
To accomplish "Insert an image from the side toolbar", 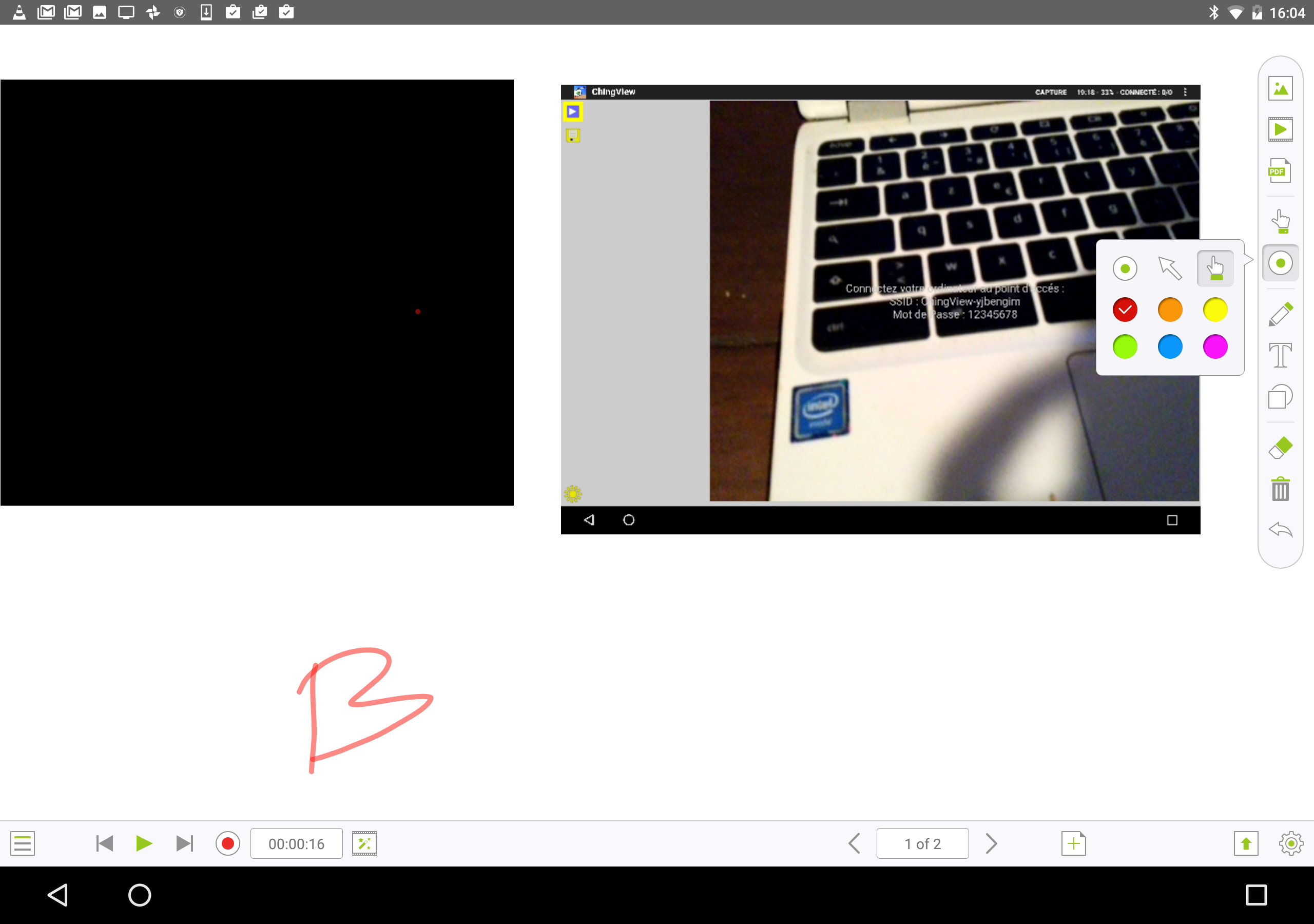I will click(x=1280, y=88).
